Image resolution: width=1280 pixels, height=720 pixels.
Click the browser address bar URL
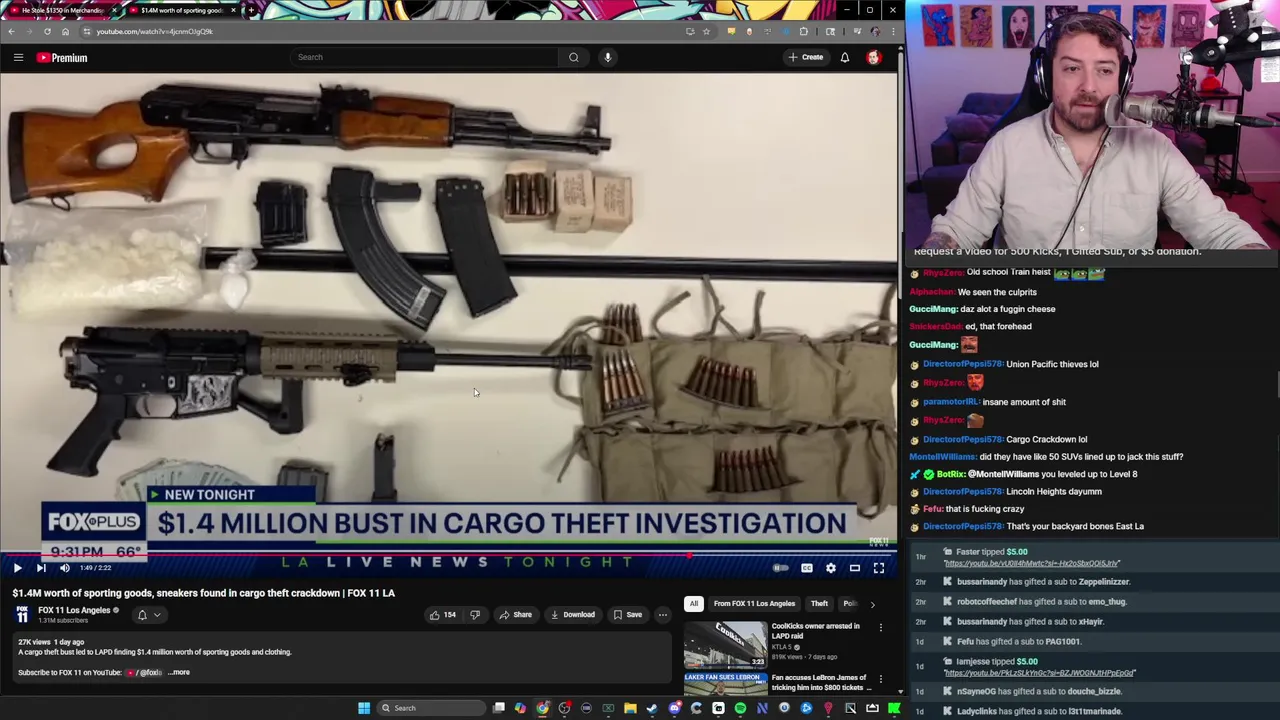coord(155,31)
